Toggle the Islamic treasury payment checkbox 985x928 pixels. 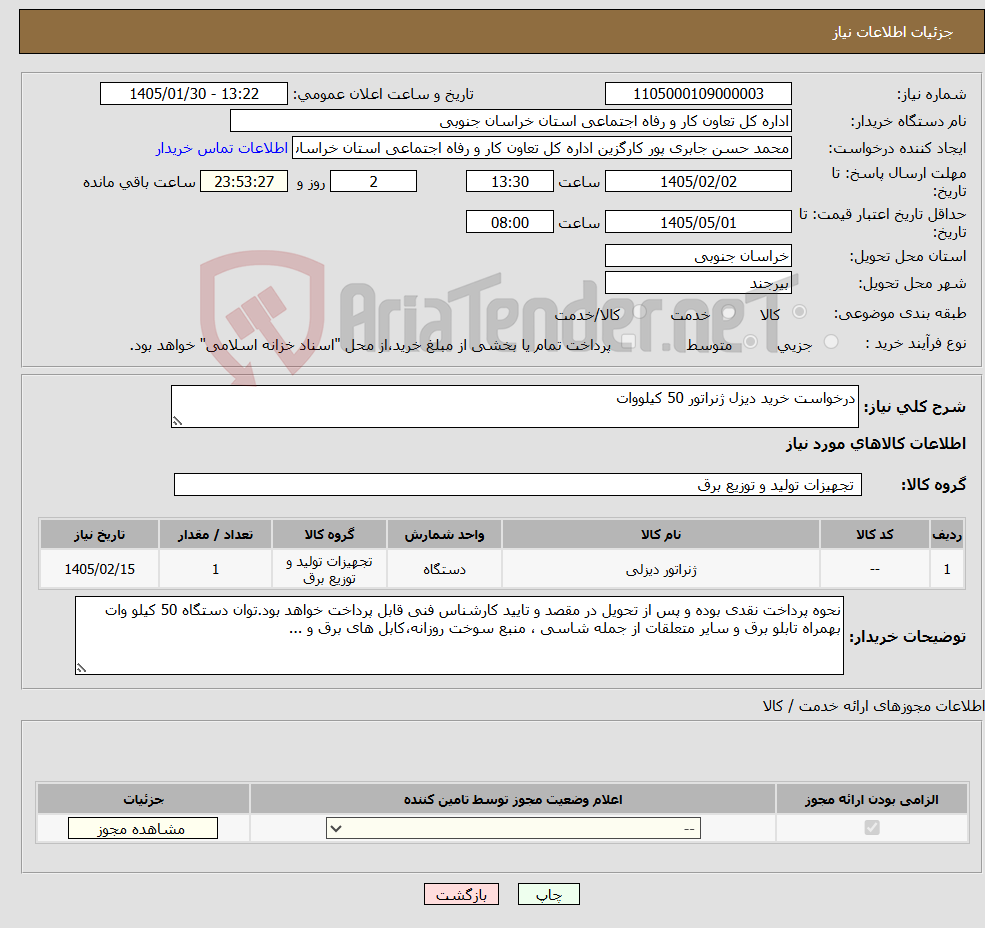tap(628, 342)
